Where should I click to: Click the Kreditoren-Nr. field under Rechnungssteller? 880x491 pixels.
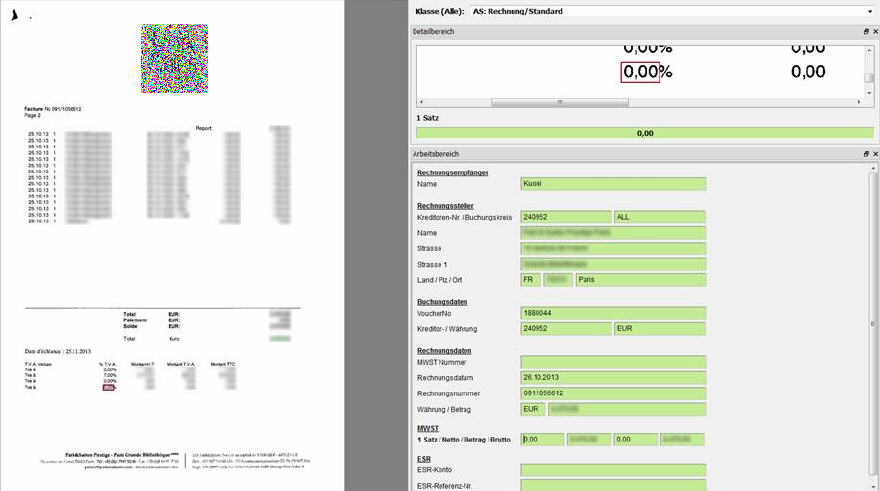click(x=566, y=217)
